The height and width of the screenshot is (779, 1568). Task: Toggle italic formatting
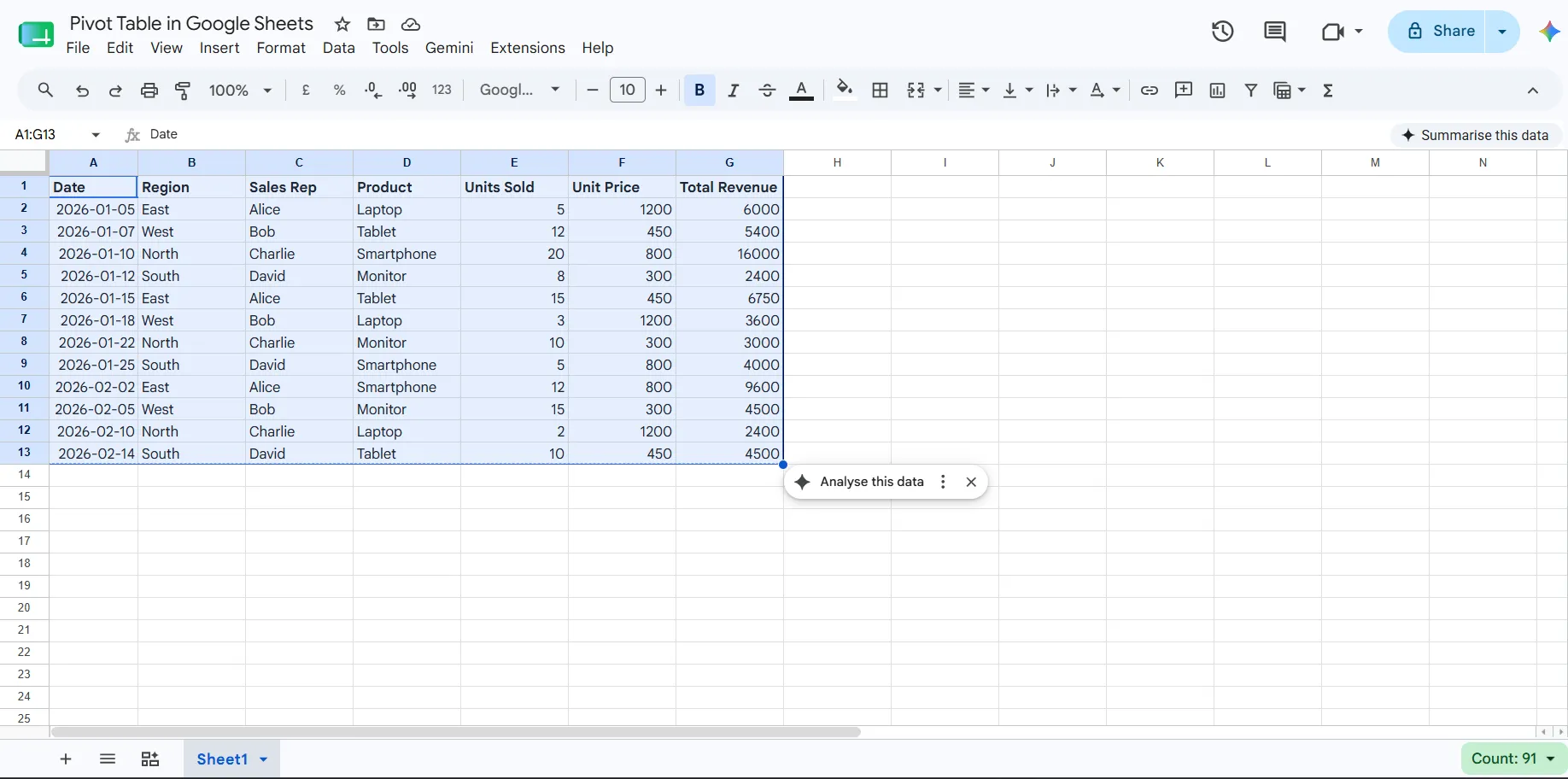pyautogui.click(x=733, y=90)
